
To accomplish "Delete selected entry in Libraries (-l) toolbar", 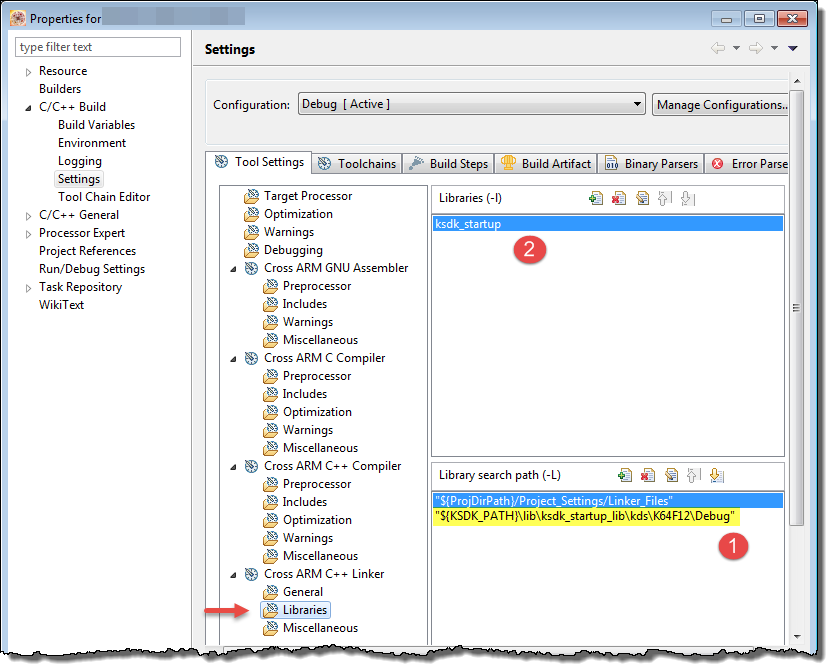I will point(619,199).
